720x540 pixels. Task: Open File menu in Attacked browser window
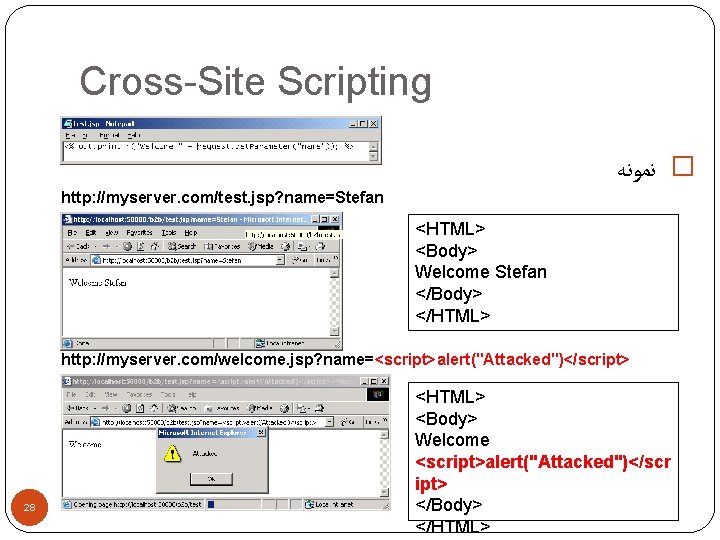tap(71, 394)
